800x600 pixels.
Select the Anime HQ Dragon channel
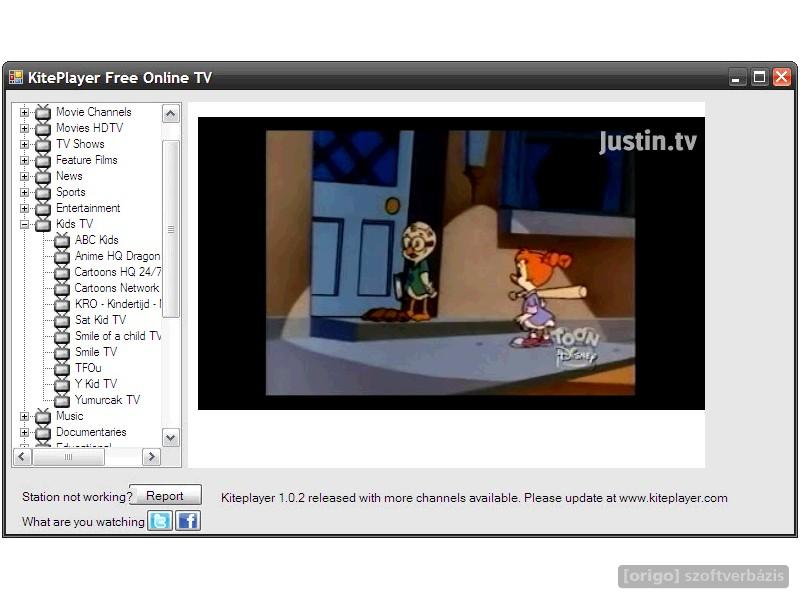click(x=117, y=256)
